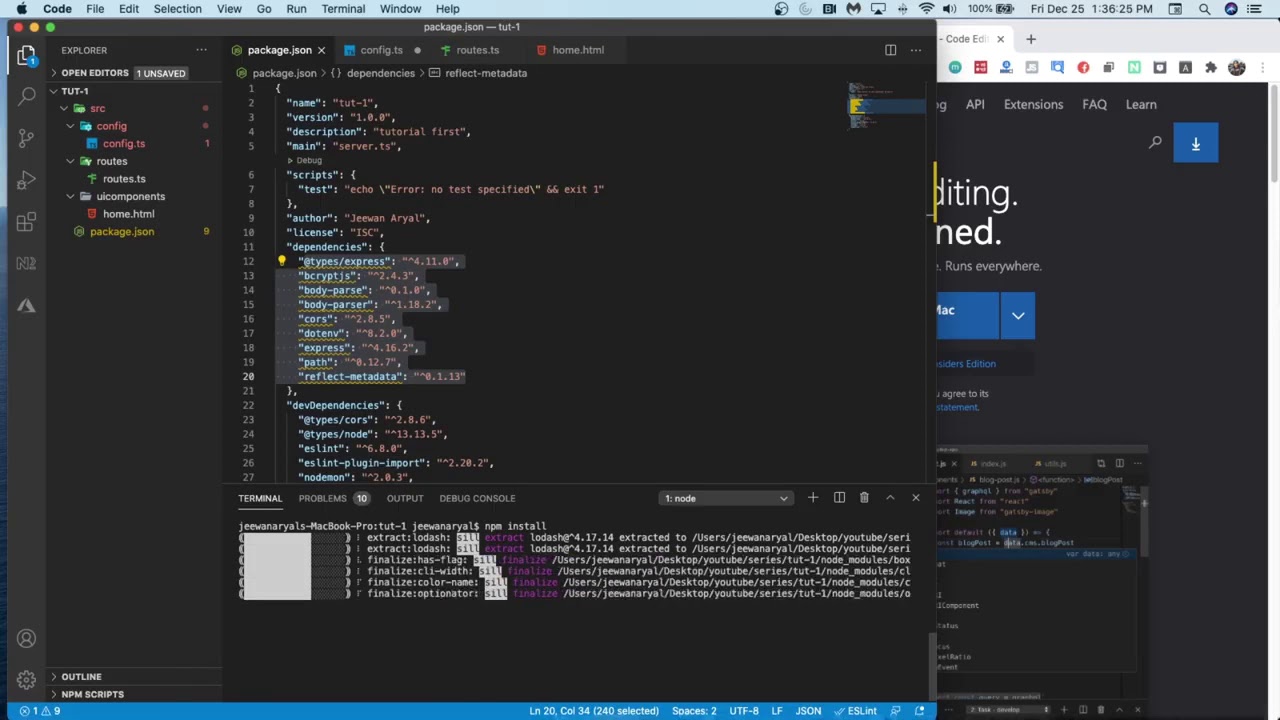The image size is (1280, 720).
Task: Close the terminal panel
Action: tap(915, 498)
